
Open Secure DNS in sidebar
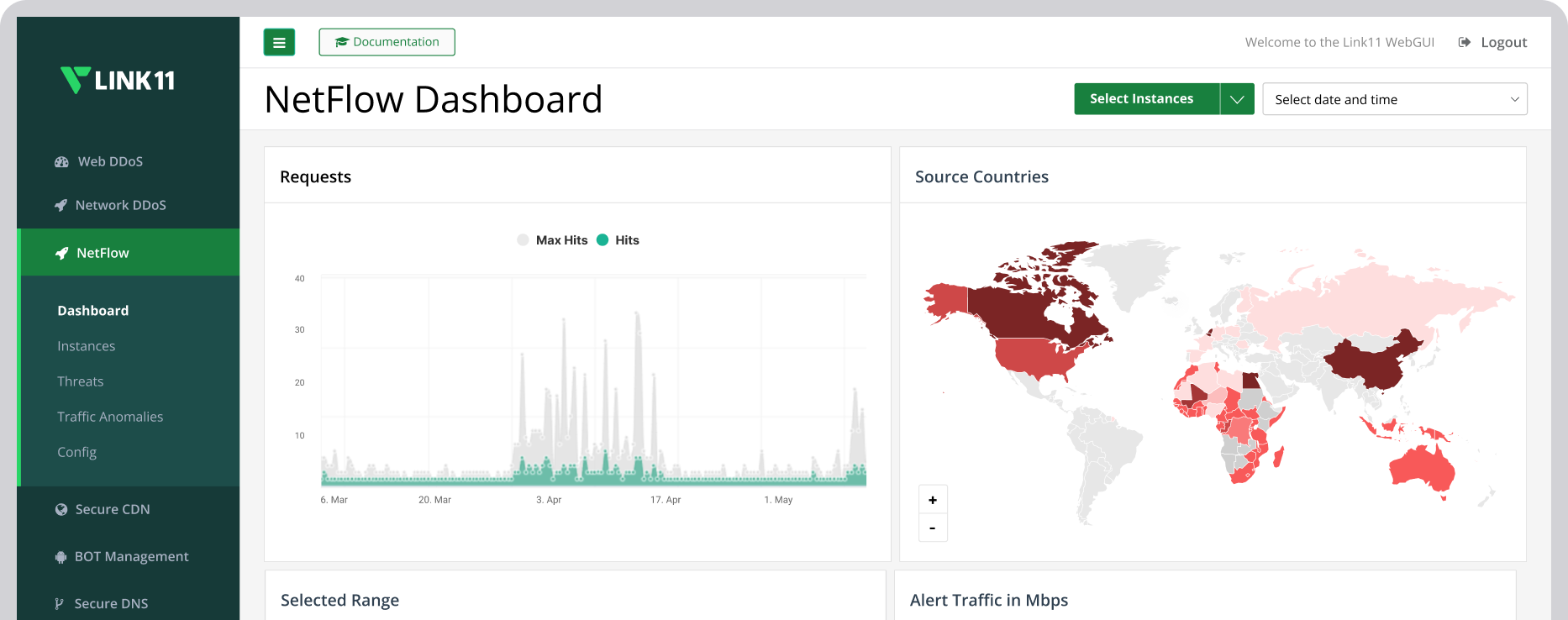coord(111,603)
